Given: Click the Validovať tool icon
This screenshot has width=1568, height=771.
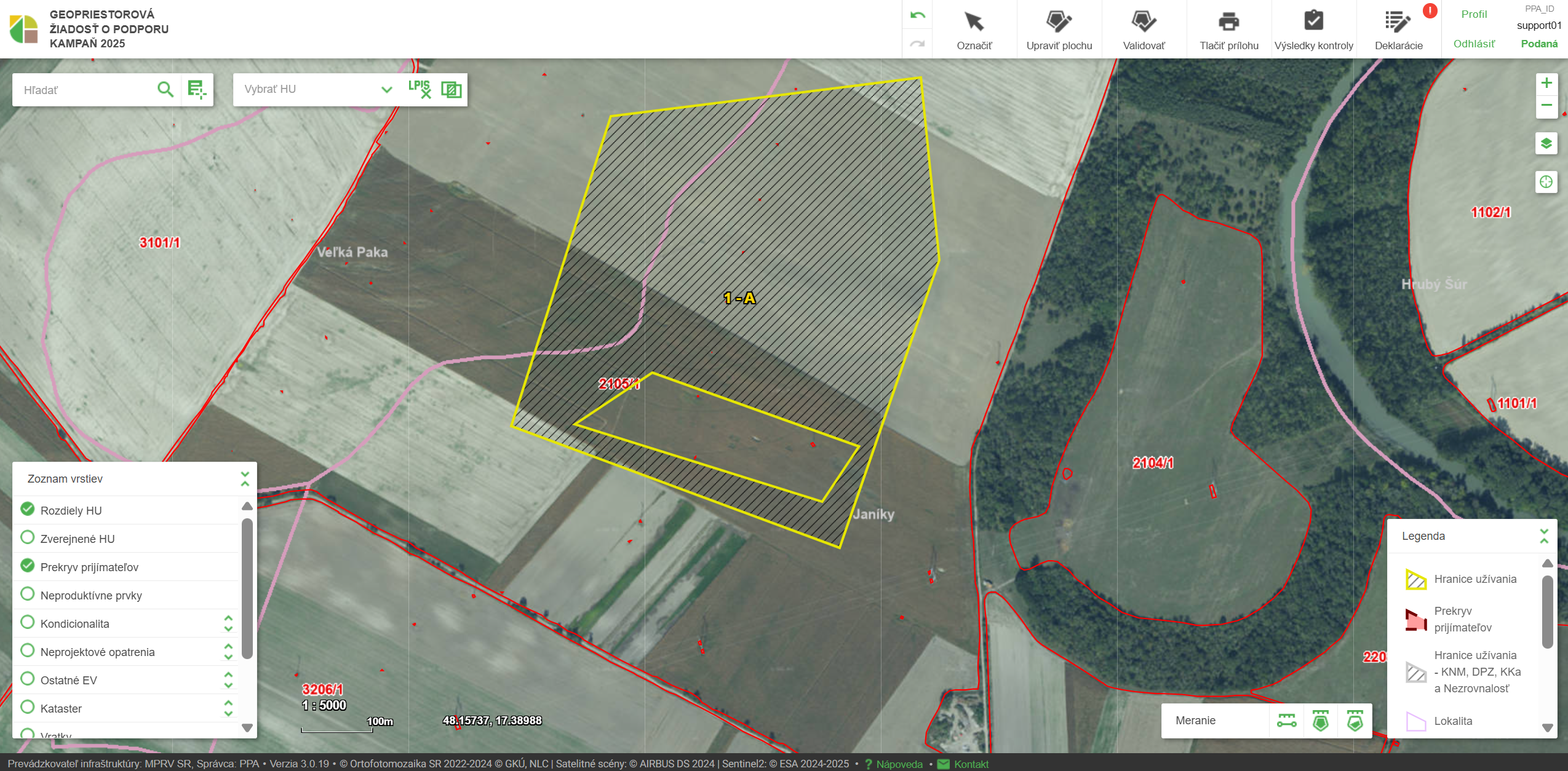Looking at the screenshot, I should 1144,23.
